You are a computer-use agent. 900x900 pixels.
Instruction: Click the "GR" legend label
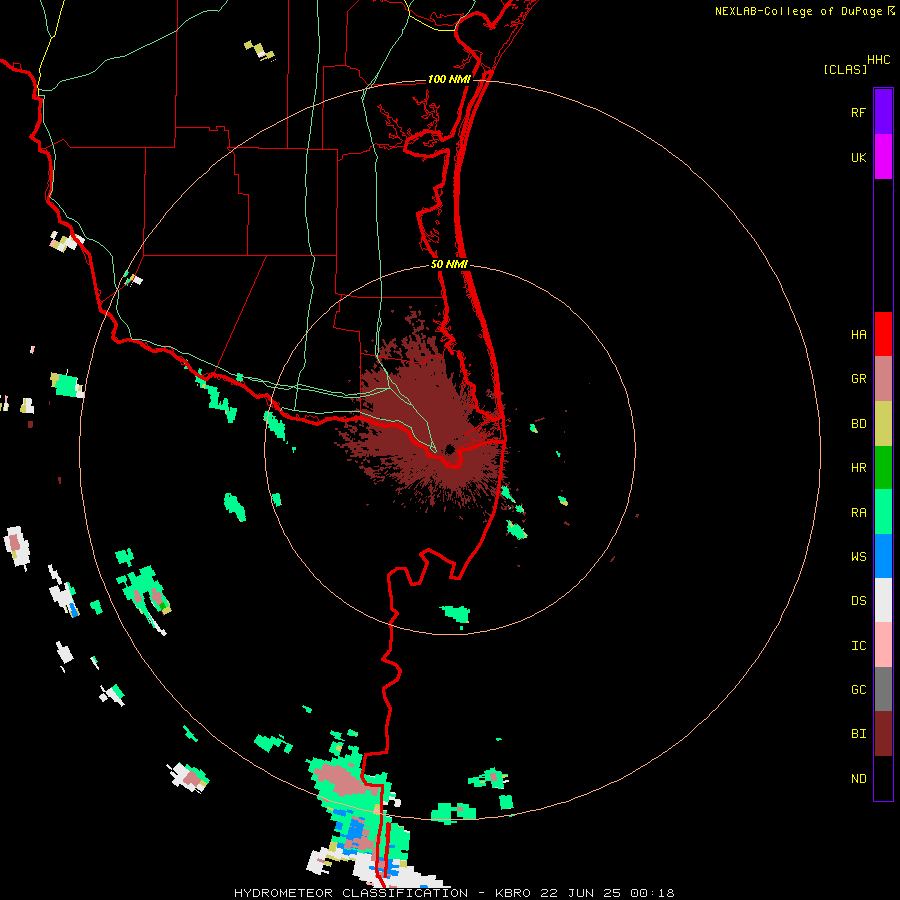pos(858,379)
